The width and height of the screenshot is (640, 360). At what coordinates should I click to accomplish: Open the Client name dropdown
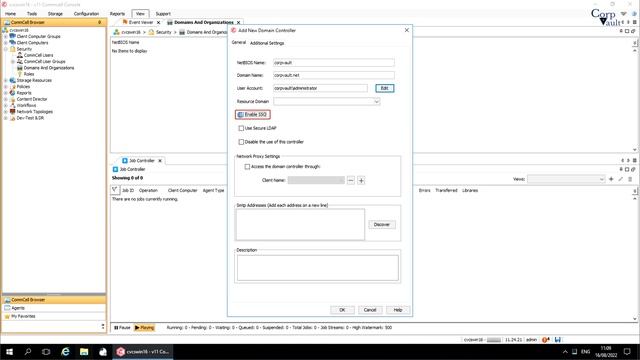click(341, 180)
